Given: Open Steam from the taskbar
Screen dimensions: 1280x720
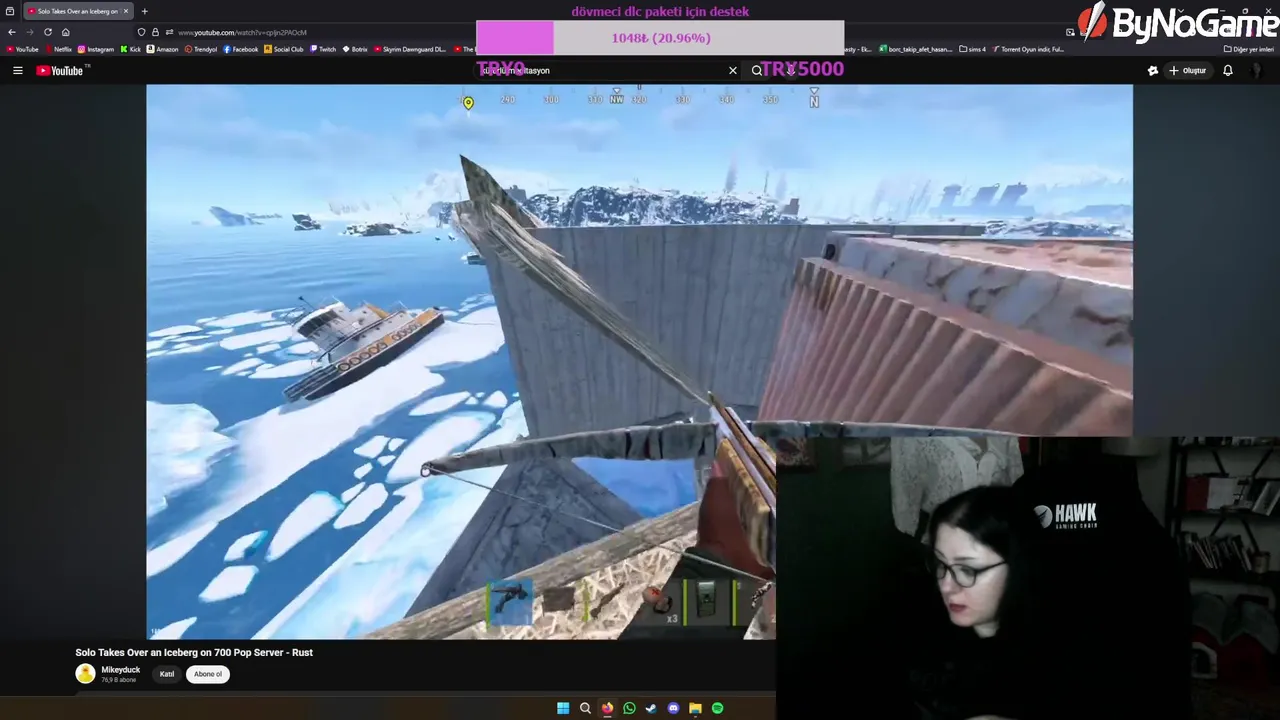Looking at the screenshot, I should (x=651, y=708).
